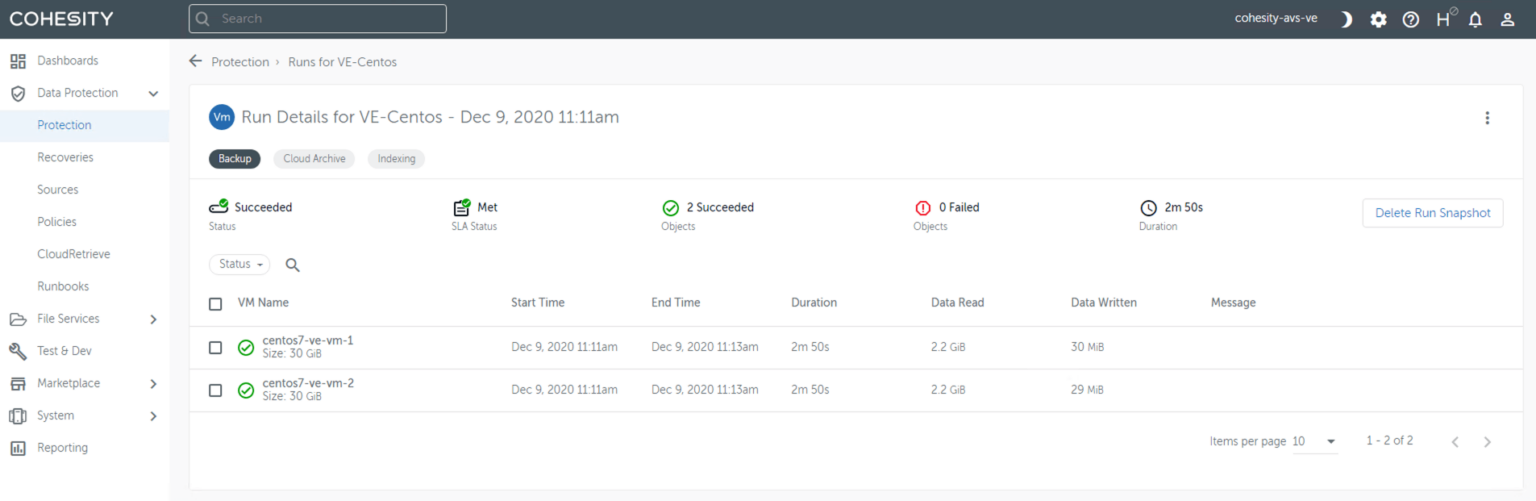The image size is (1536, 501).
Task: Click the back arrow beside Protection breadcrumb
Action: tap(196, 61)
